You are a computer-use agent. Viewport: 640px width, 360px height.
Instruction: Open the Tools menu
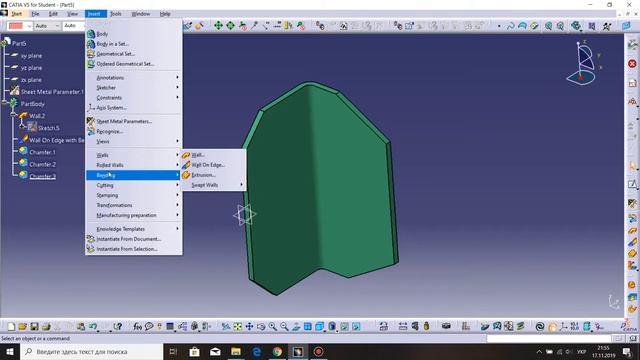pyautogui.click(x=116, y=14)
